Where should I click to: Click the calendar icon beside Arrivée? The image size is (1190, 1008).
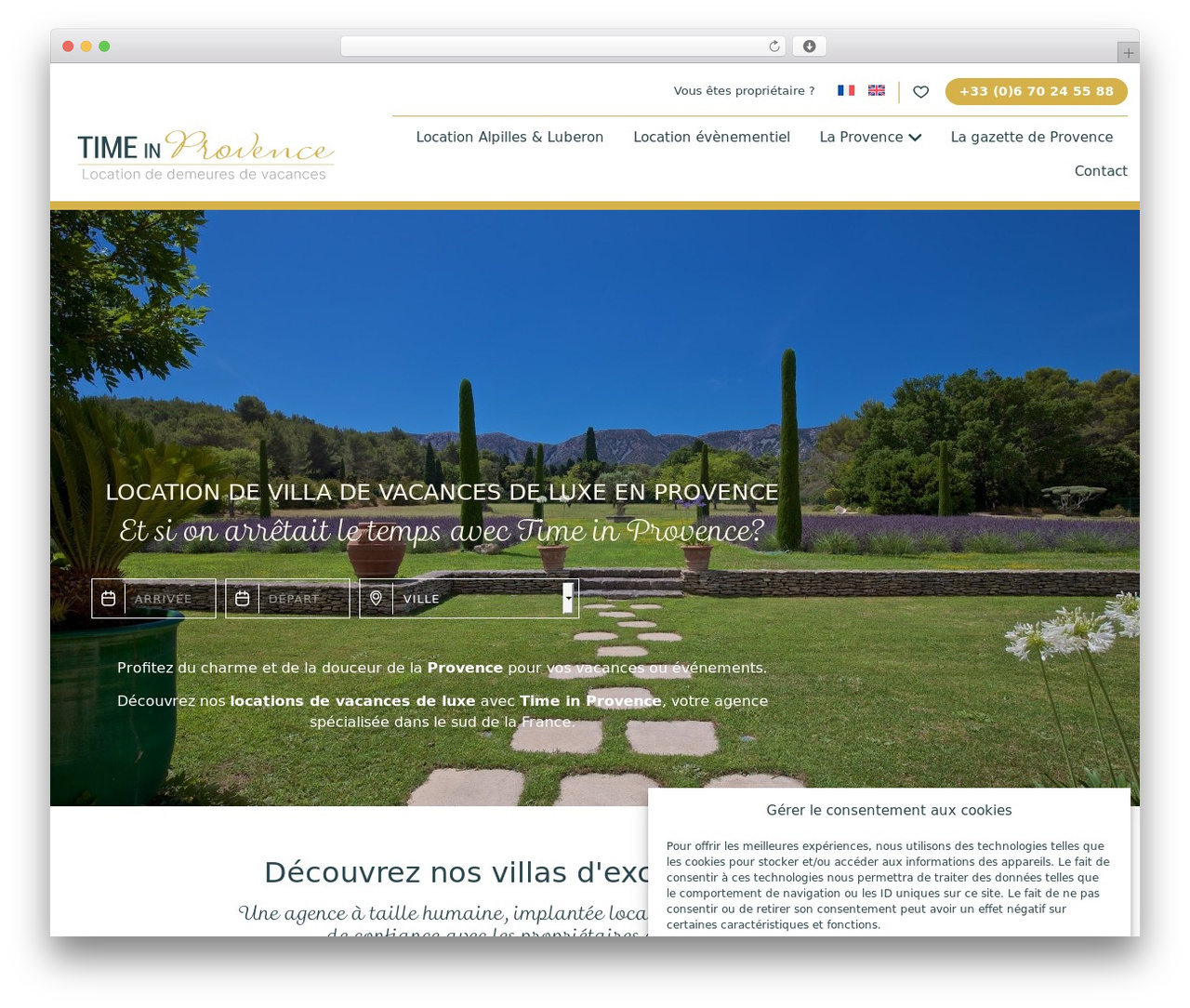pos(109,599)
